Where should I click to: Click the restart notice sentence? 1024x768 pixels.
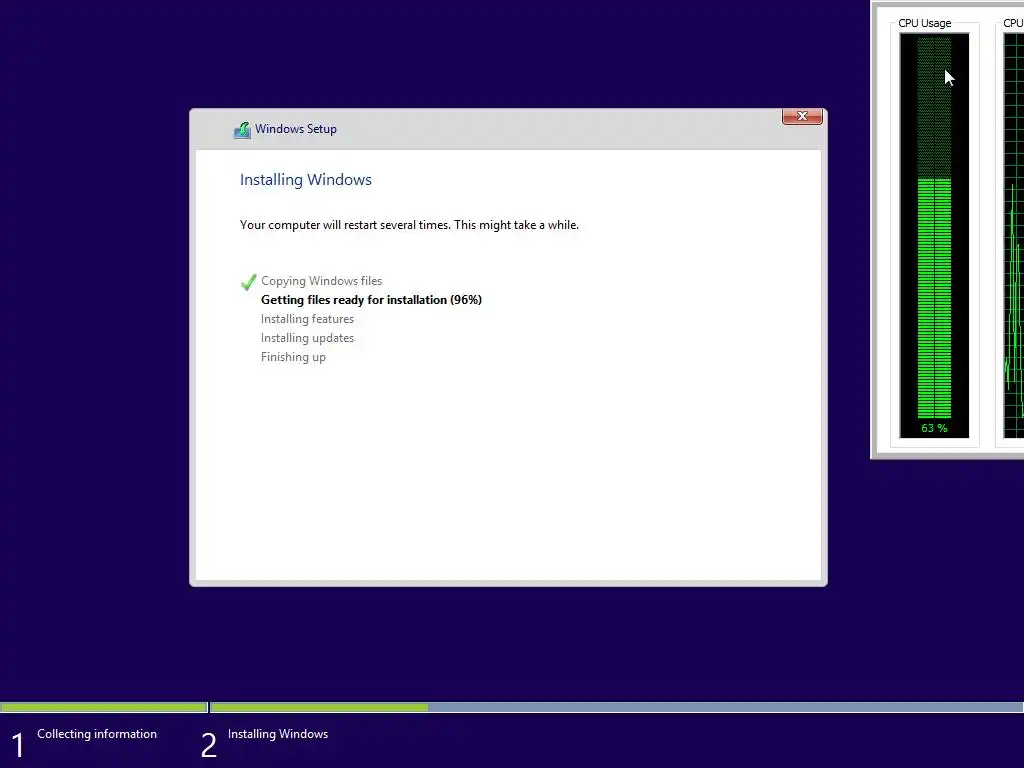click(409, 225)
